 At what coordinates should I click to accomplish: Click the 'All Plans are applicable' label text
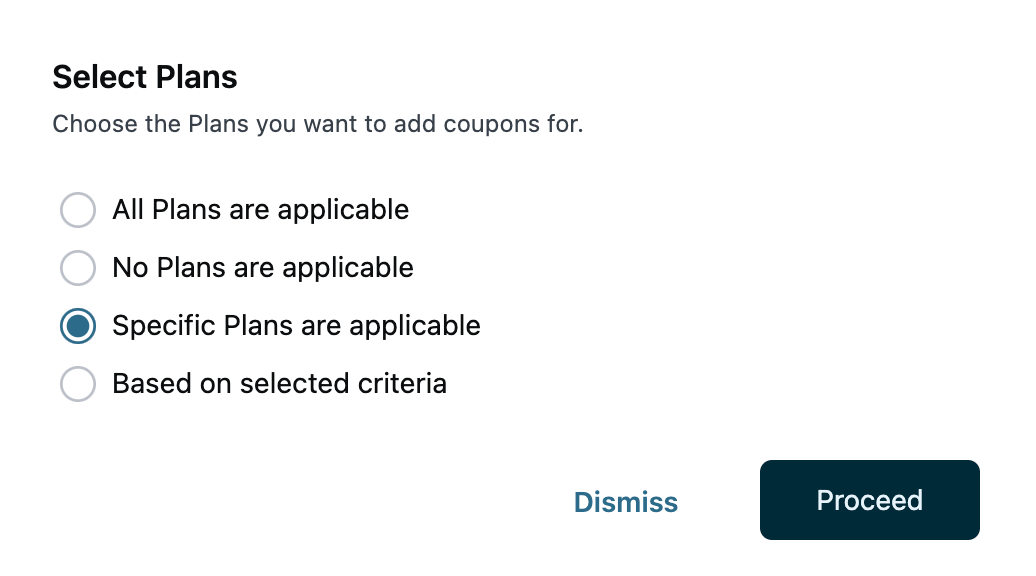[x=260, y=210]
